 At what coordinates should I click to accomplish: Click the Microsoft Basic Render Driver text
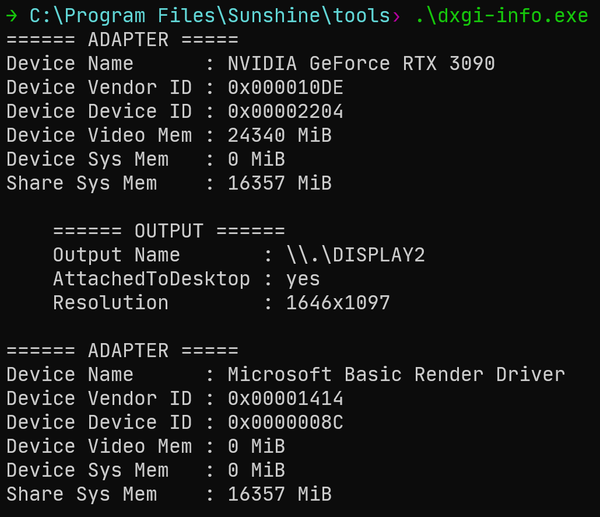396,375
